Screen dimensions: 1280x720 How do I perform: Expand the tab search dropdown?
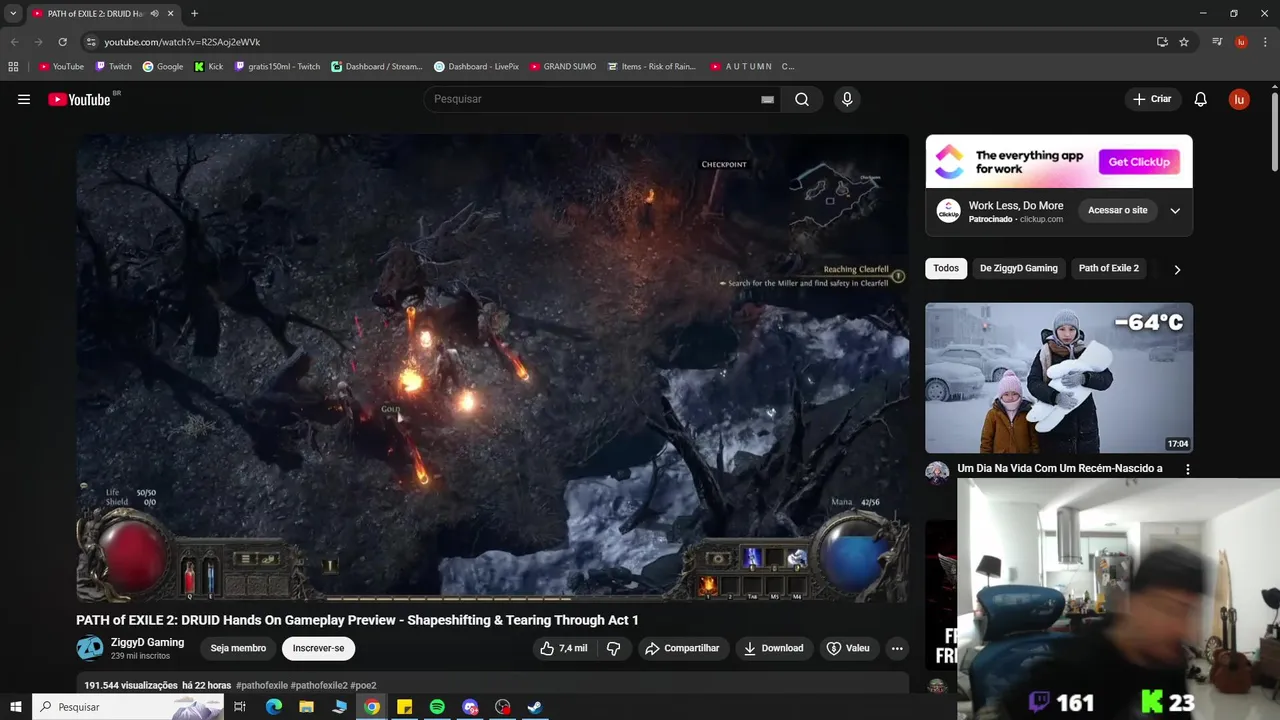(13, 13)
